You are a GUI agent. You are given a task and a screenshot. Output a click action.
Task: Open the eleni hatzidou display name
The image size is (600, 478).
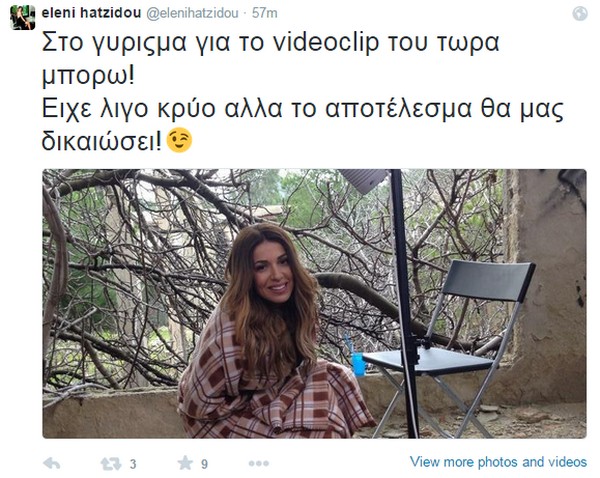91,13
